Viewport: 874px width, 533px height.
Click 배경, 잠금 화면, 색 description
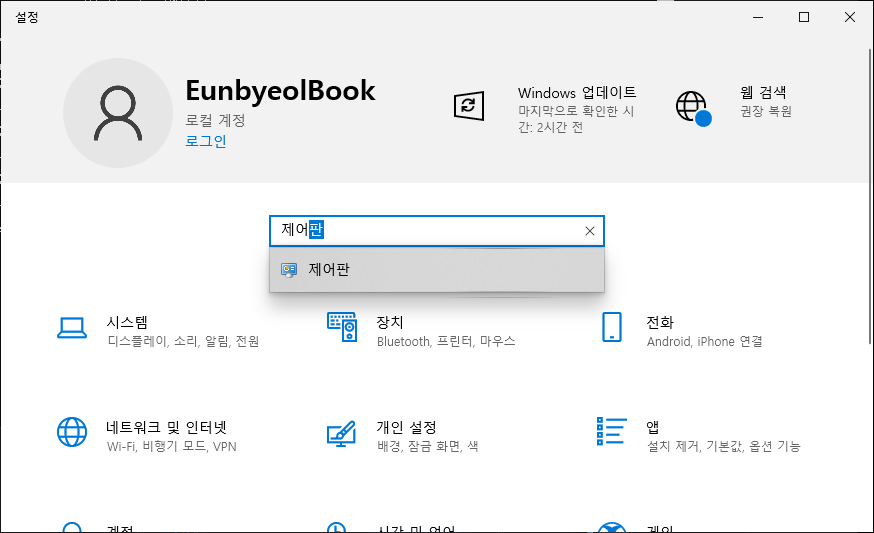[428, 447]
